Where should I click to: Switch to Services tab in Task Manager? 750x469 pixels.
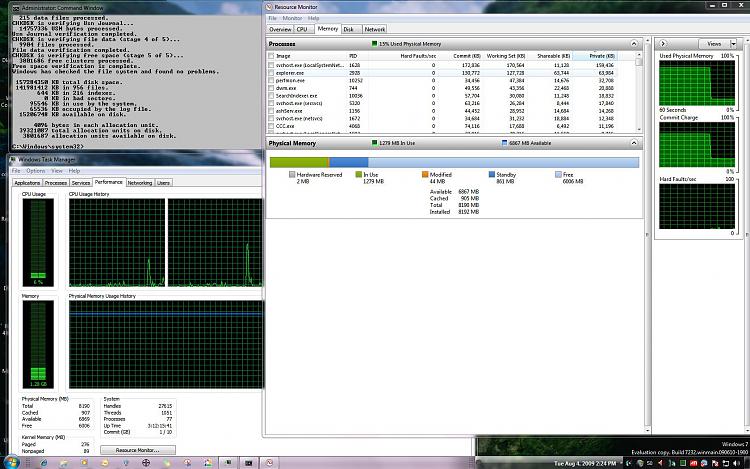[81, 183]
